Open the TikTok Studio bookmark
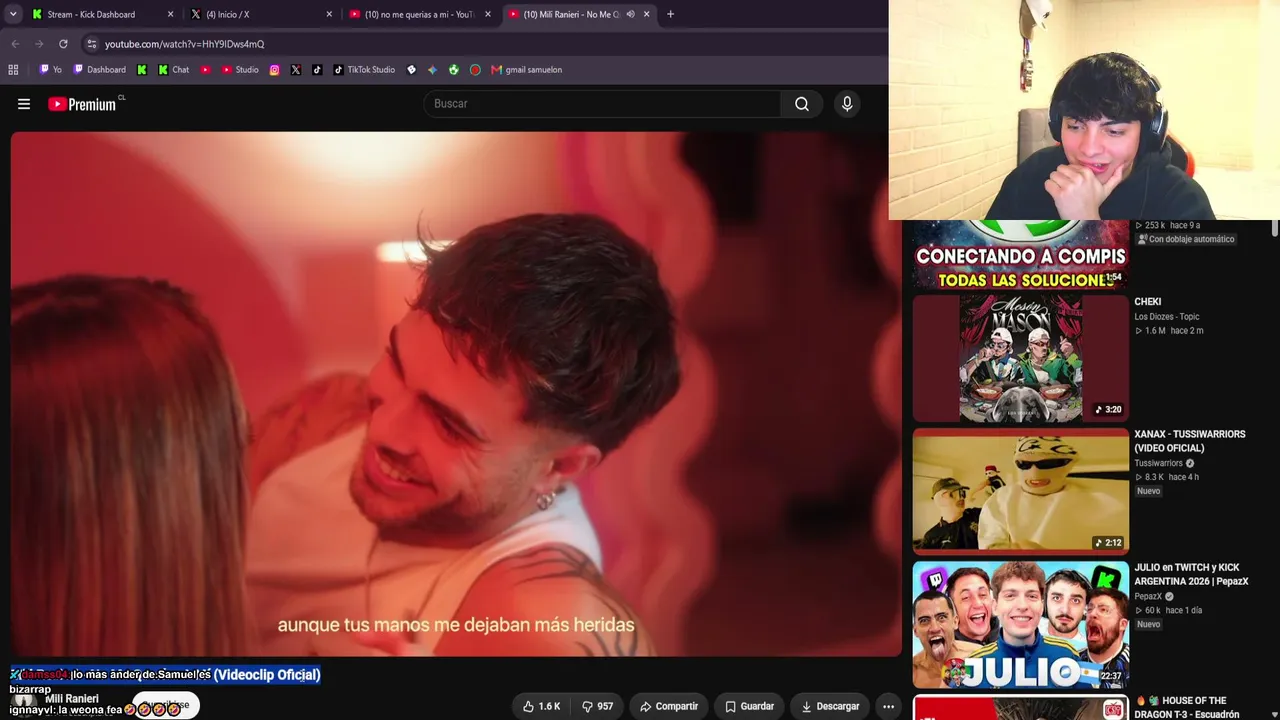1280x720 pixels. [364, 70]
